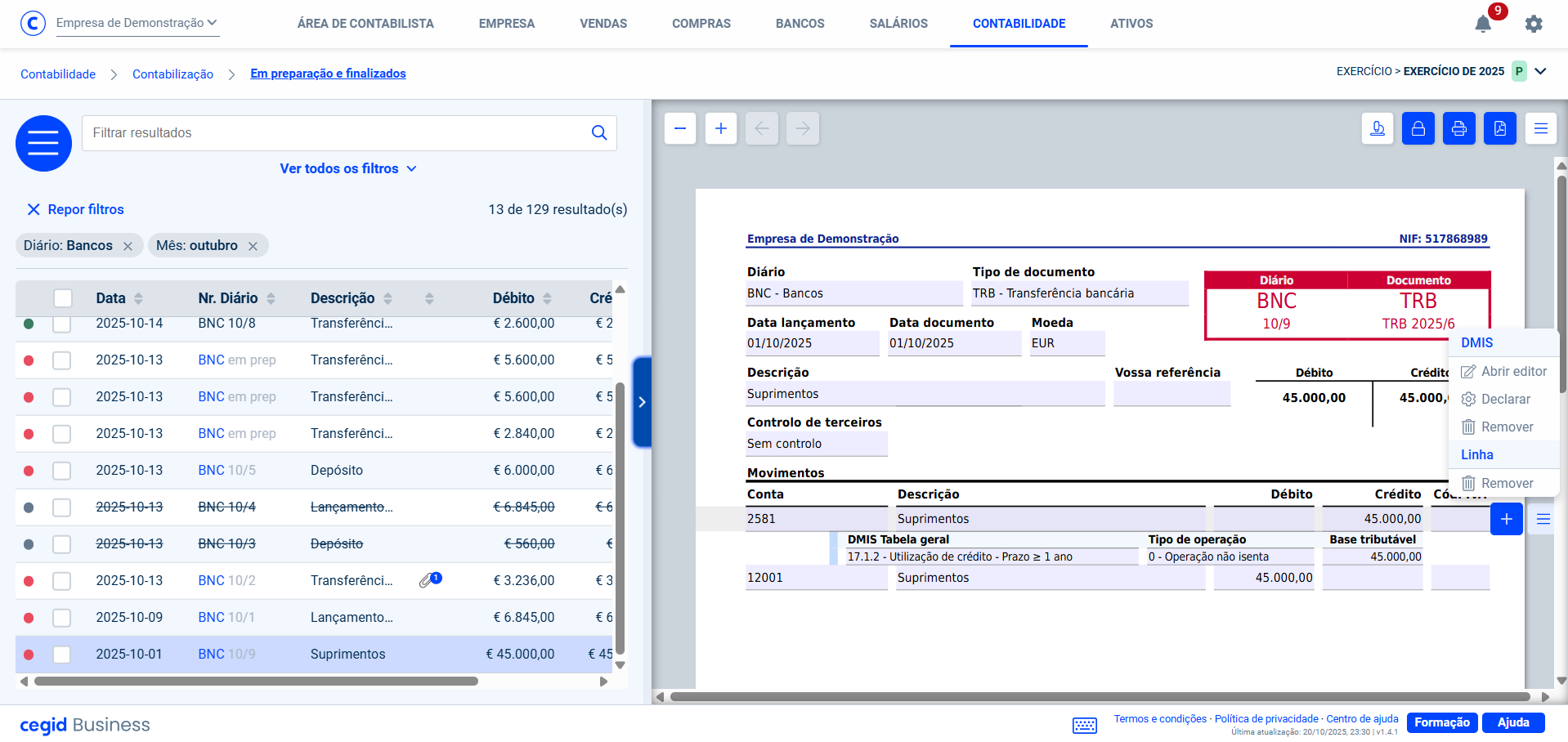
Task: Click the Cegid logo icon
Action: pos(33,23)
